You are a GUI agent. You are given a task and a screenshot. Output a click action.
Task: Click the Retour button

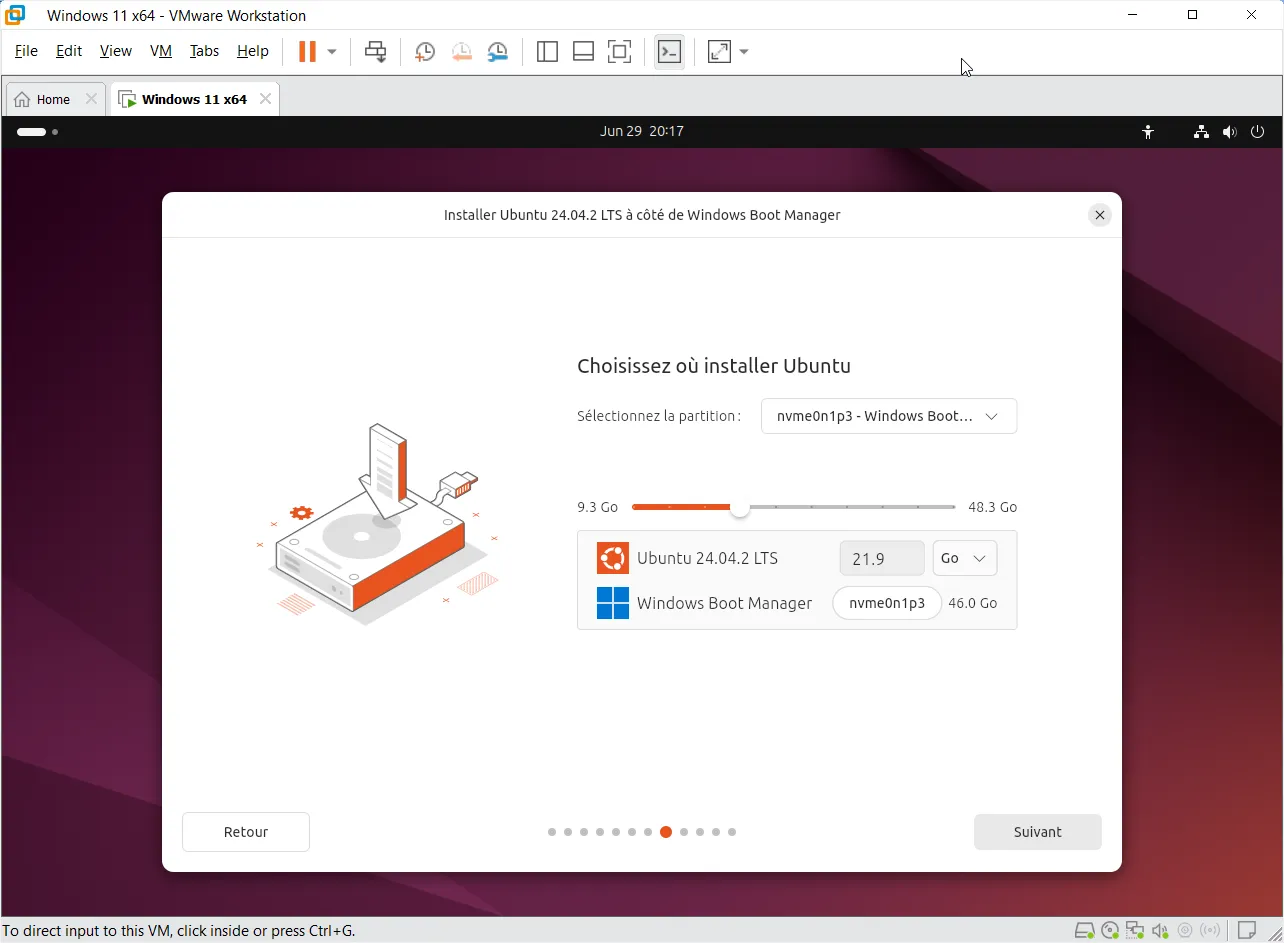(x=246, y=832)
